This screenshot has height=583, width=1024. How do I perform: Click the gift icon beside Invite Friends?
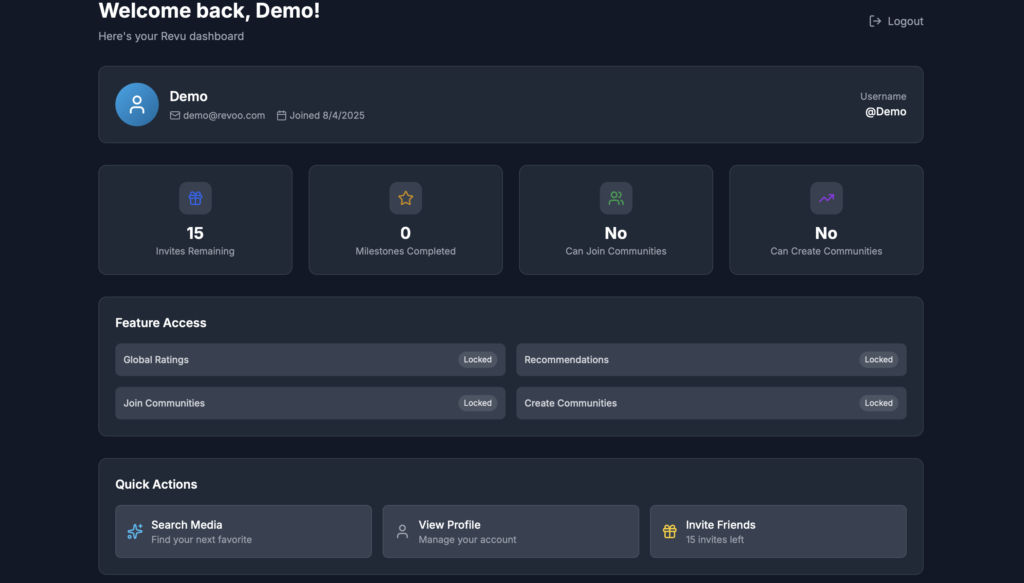pyautogui.click(x=670, y=532)
